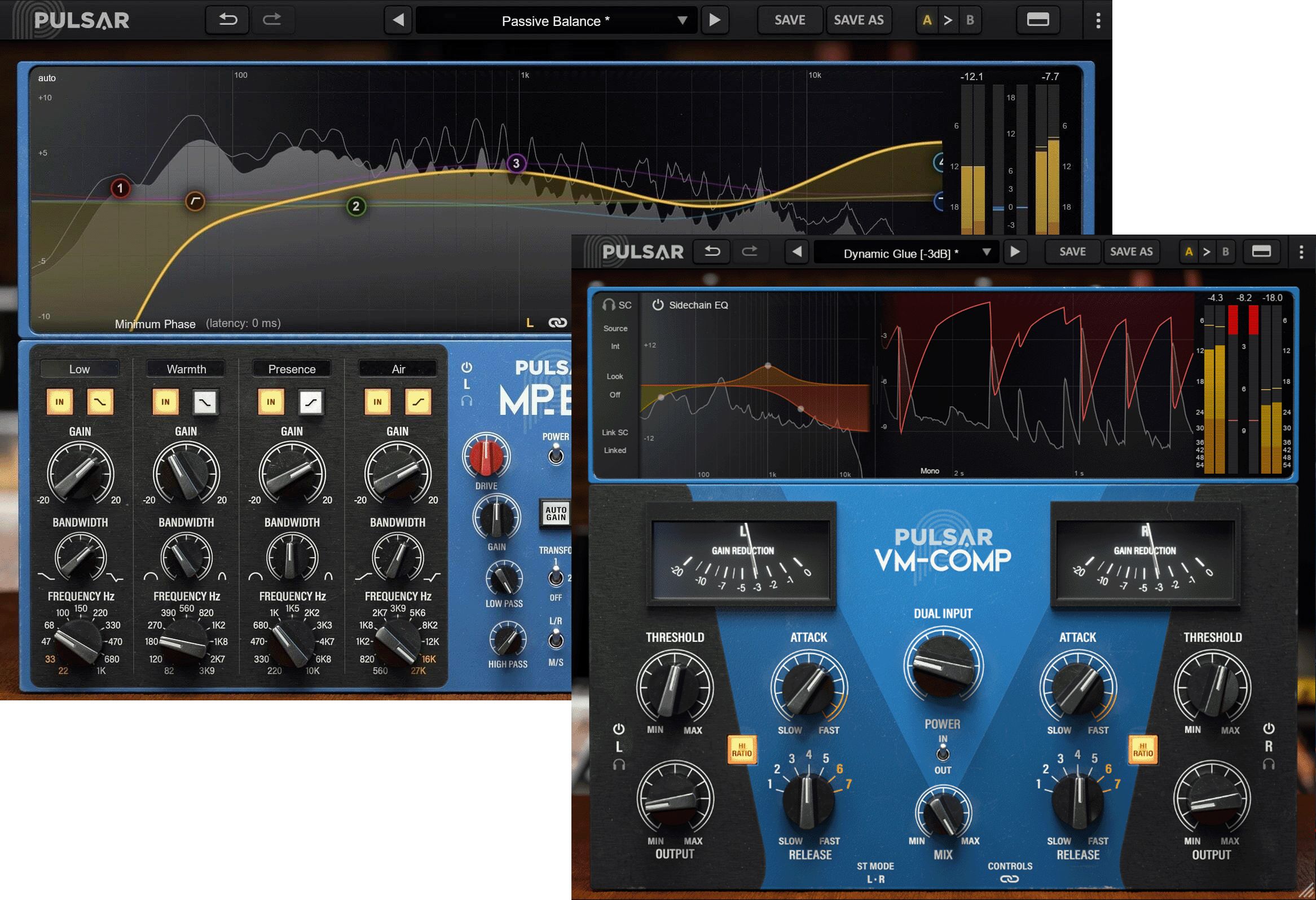The height and width of the screenshot is (900, 1316).
Task: Select Int sidechain source
Action: (x=615, y=346)
